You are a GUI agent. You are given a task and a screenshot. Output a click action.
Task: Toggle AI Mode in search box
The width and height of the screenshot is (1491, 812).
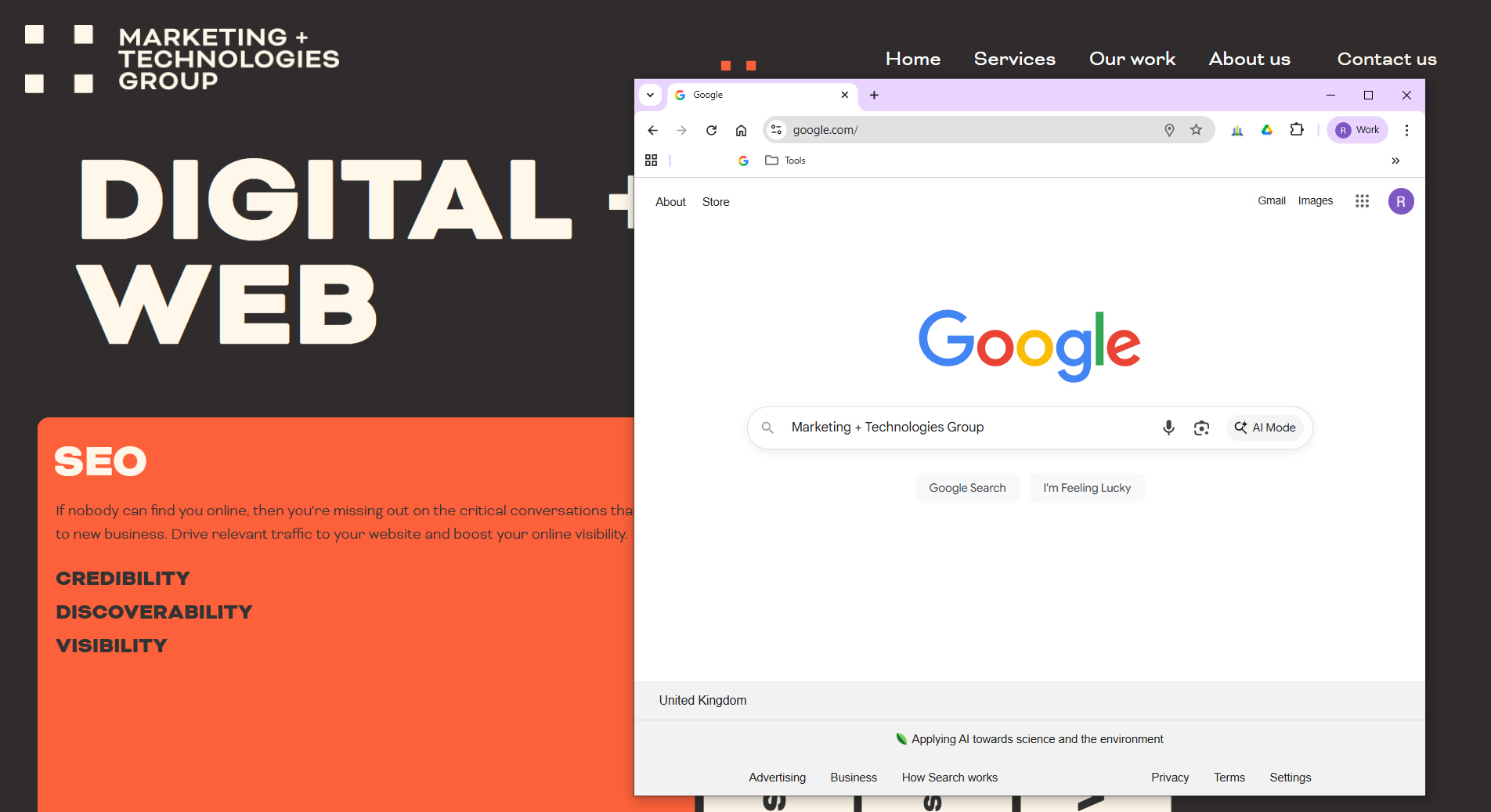(1265, 428)
